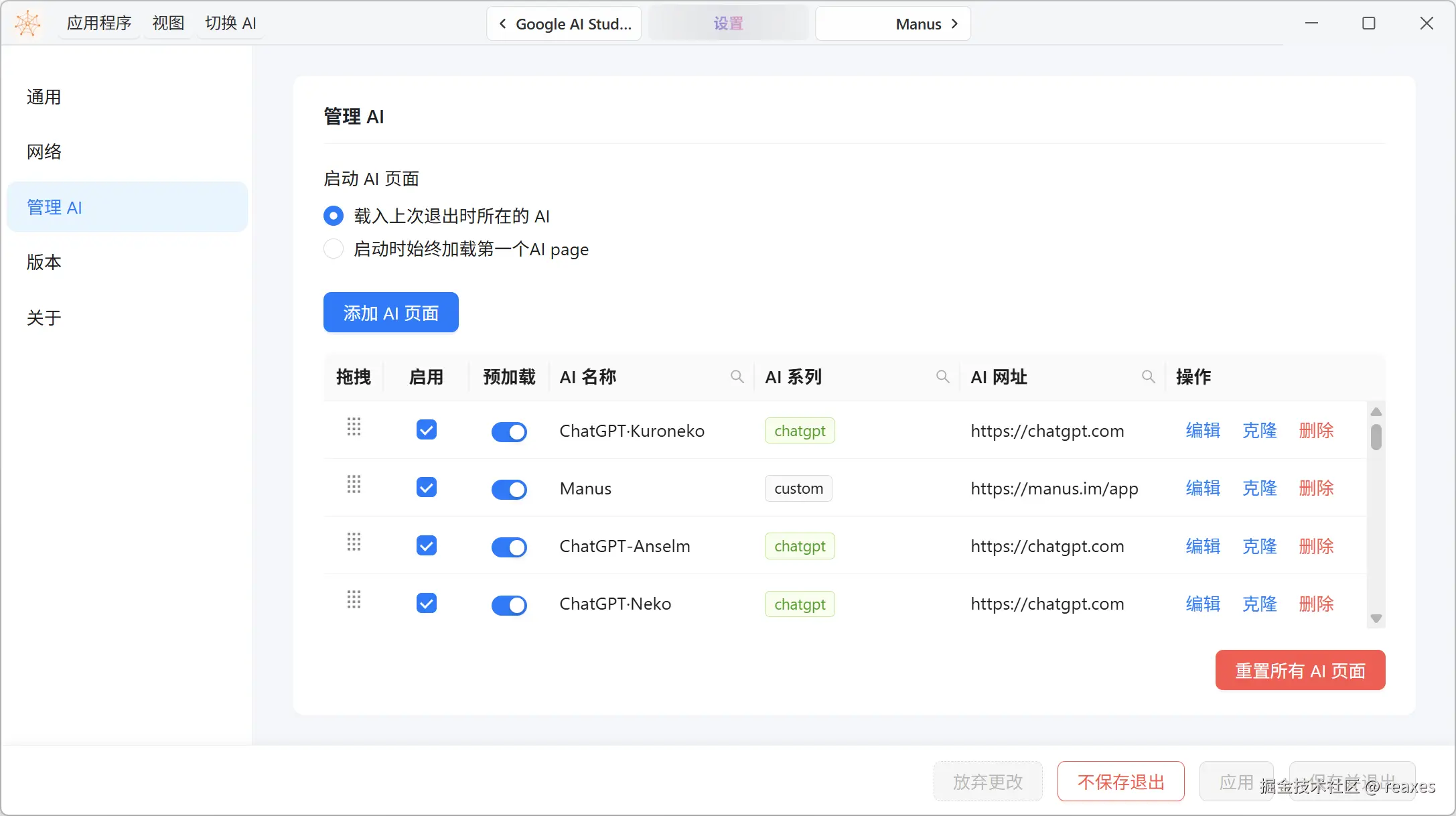Turn off 预加载 switch for ChatGPT-Anselm
The width and height of the screenshot is (1456, 816).
point(509,547)
